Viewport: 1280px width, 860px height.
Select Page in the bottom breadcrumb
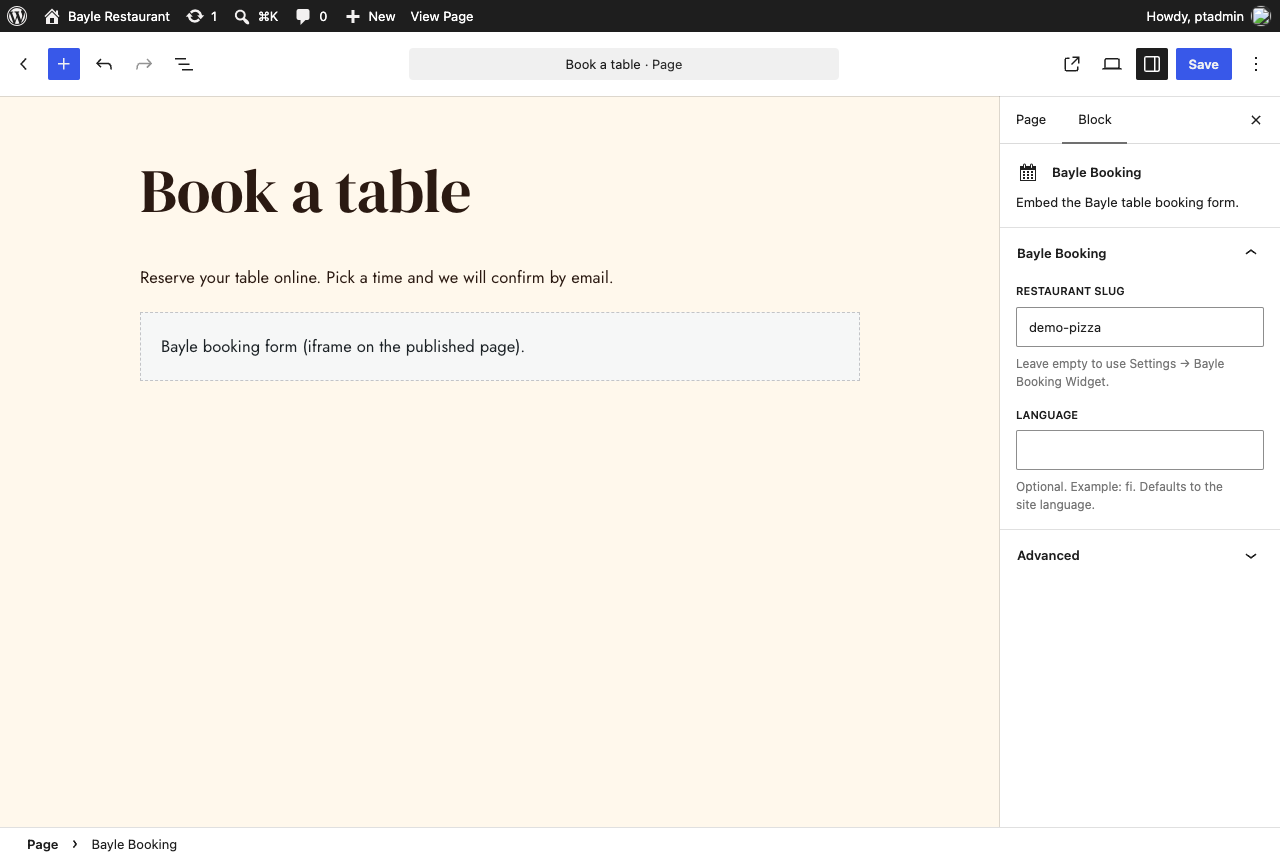(x=42, y=844)
